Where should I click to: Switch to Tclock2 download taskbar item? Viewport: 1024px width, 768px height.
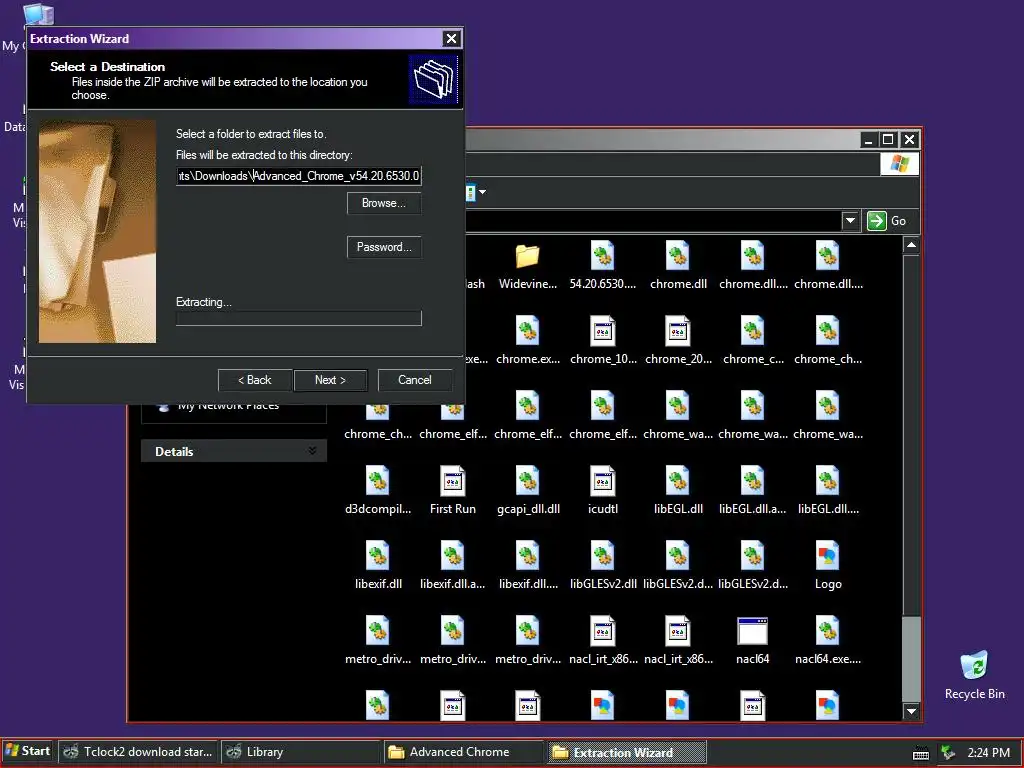138,752
